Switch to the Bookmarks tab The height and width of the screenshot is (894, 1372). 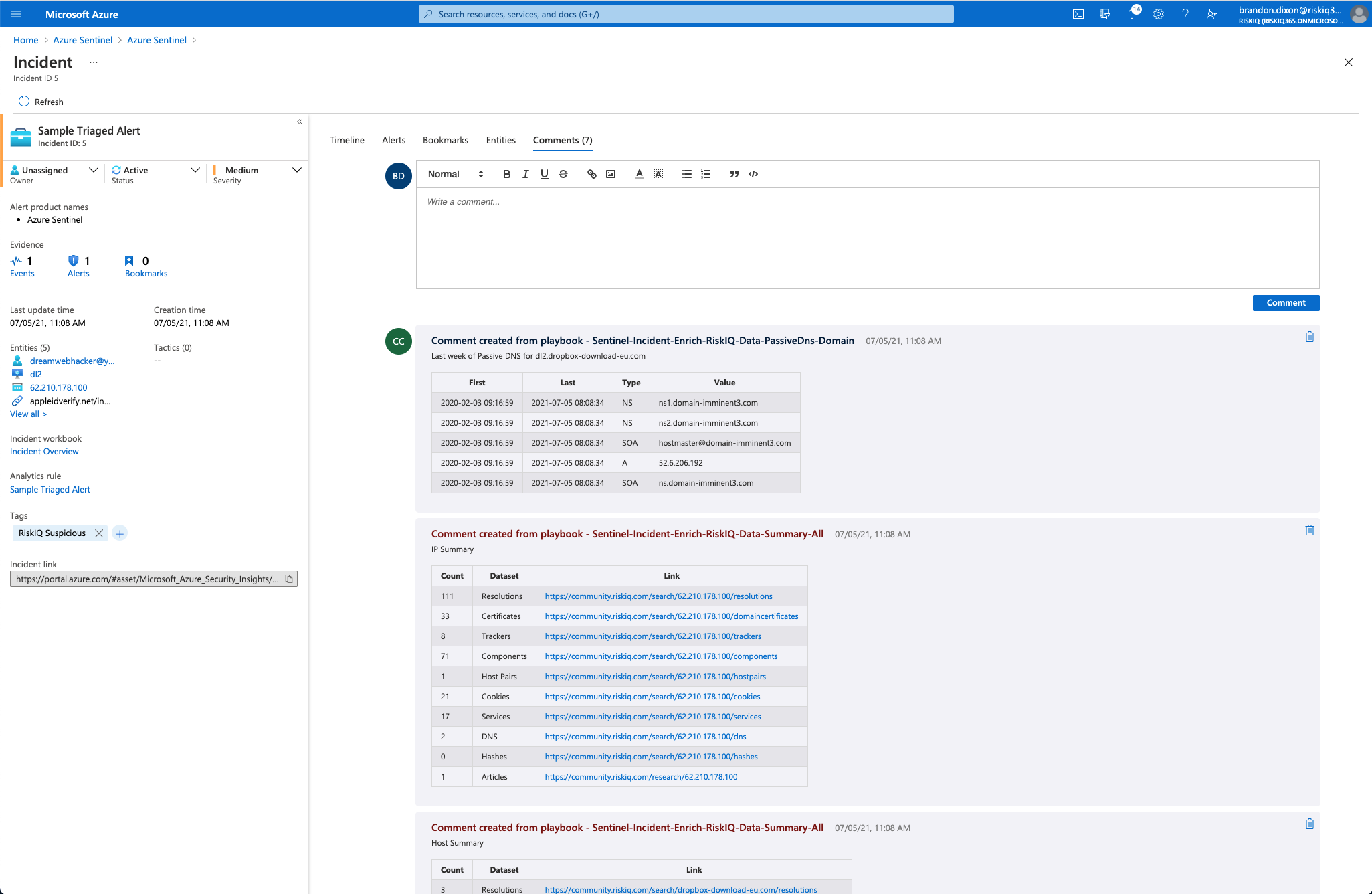coord(446,140)
